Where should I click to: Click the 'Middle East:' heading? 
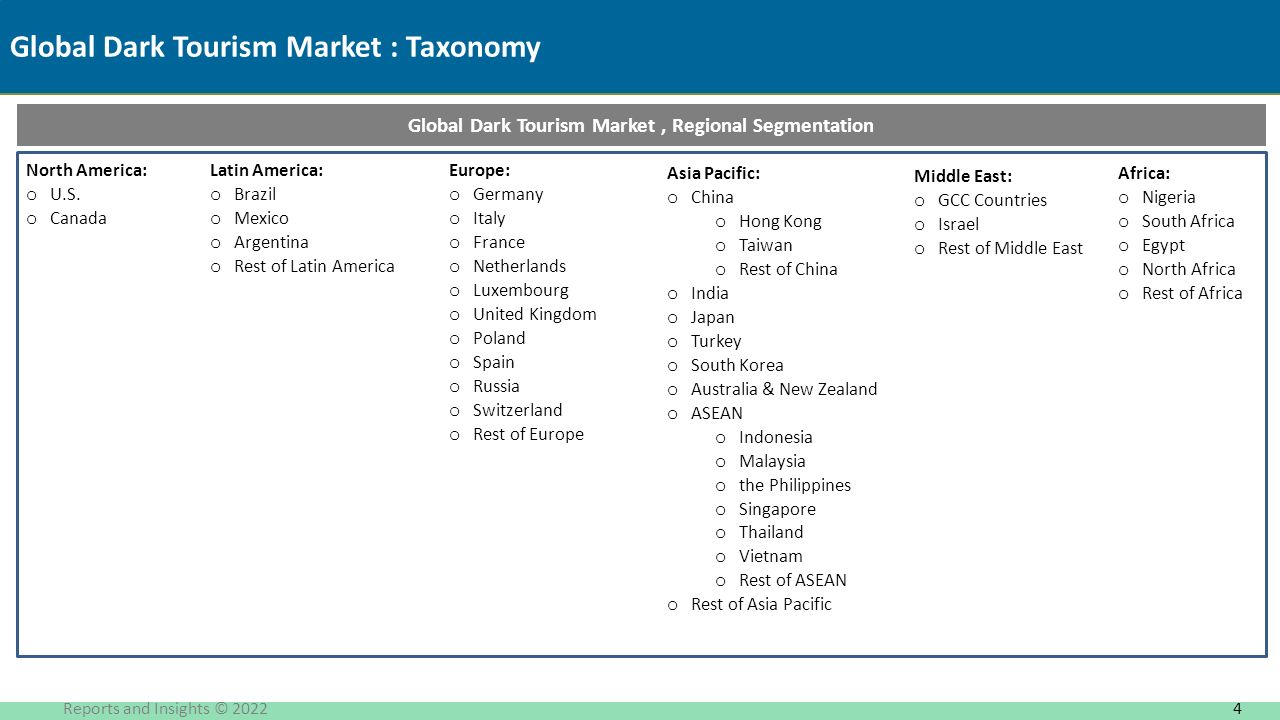(963, 176)
